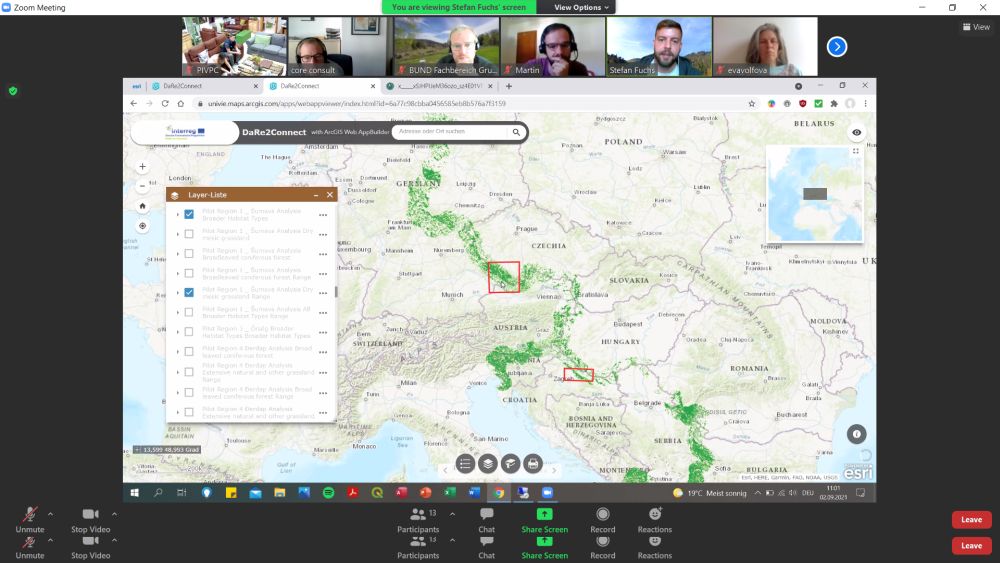Check Region 1 Šumava Dry mesic grassland layer
Viewport: 1000px width, 563px height.
(189, 234)
